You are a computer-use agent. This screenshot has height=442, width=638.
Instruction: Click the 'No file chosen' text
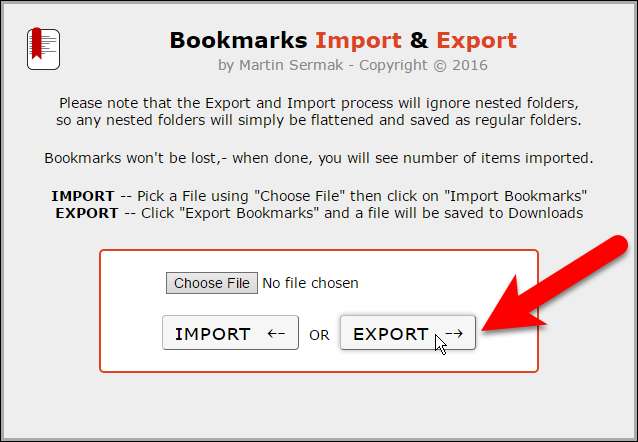(x=310, y=283)
